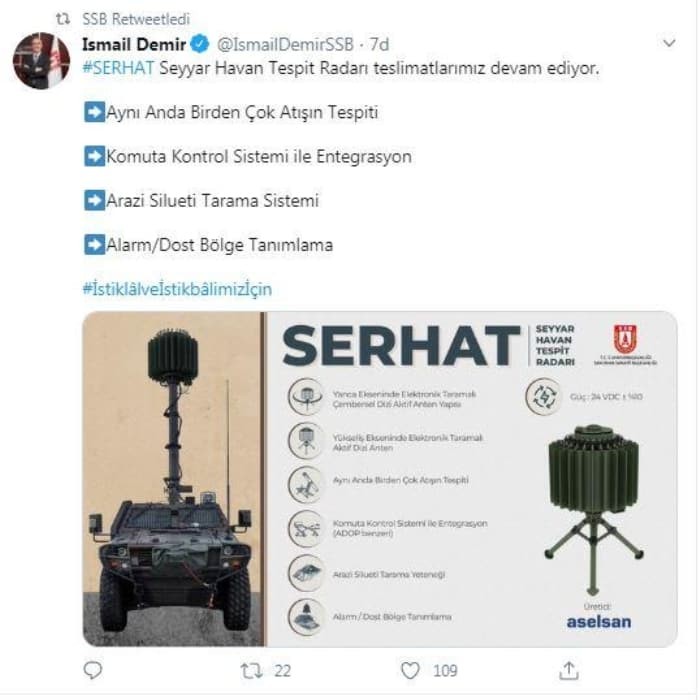
Task: Click the 7d tweet timestamp
Action: point(379,44)
